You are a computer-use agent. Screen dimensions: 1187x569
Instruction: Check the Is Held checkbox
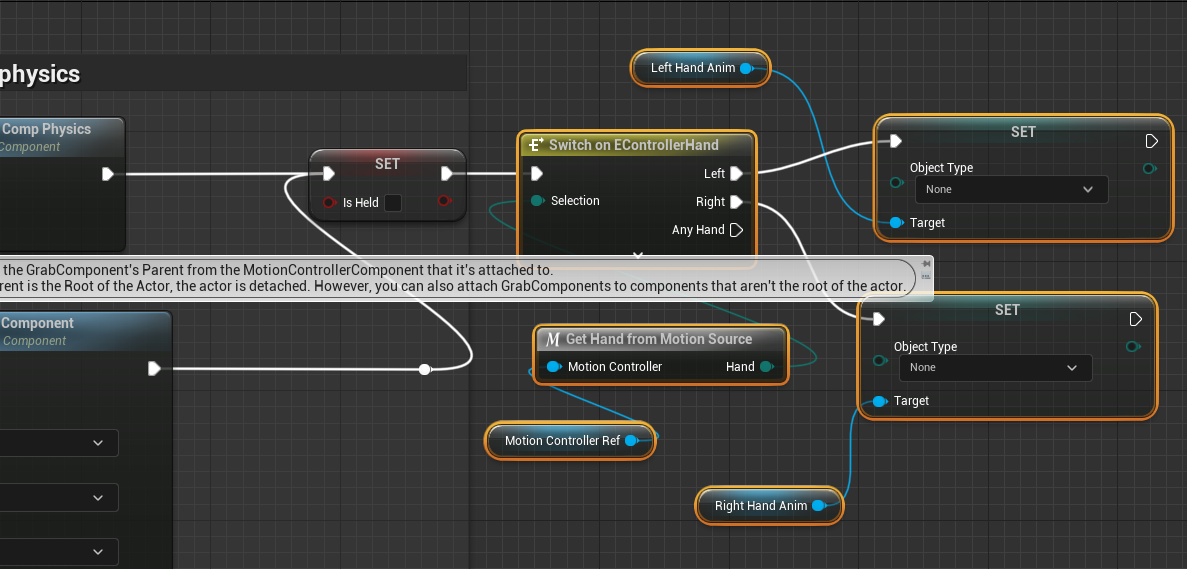392,203
